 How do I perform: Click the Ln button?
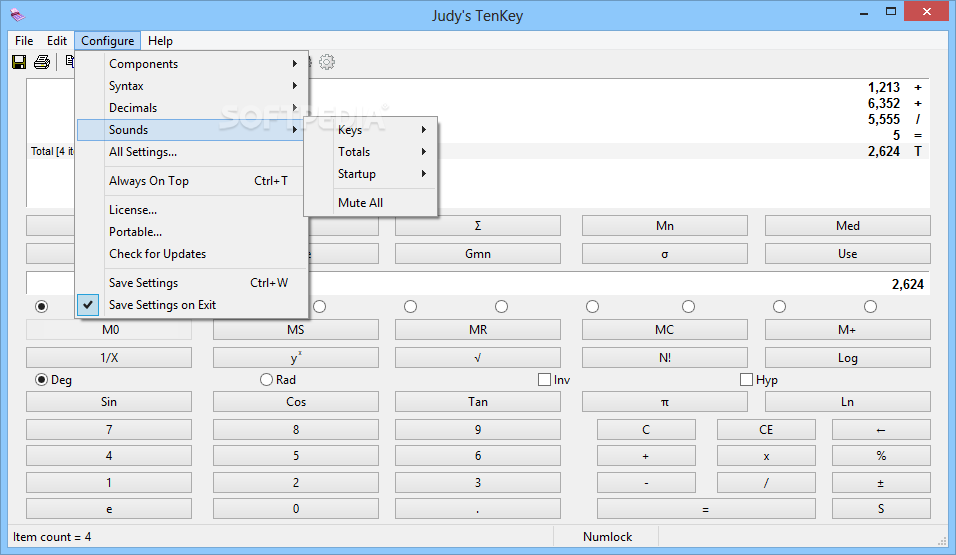pyautogui.click(x=847, y=402)
